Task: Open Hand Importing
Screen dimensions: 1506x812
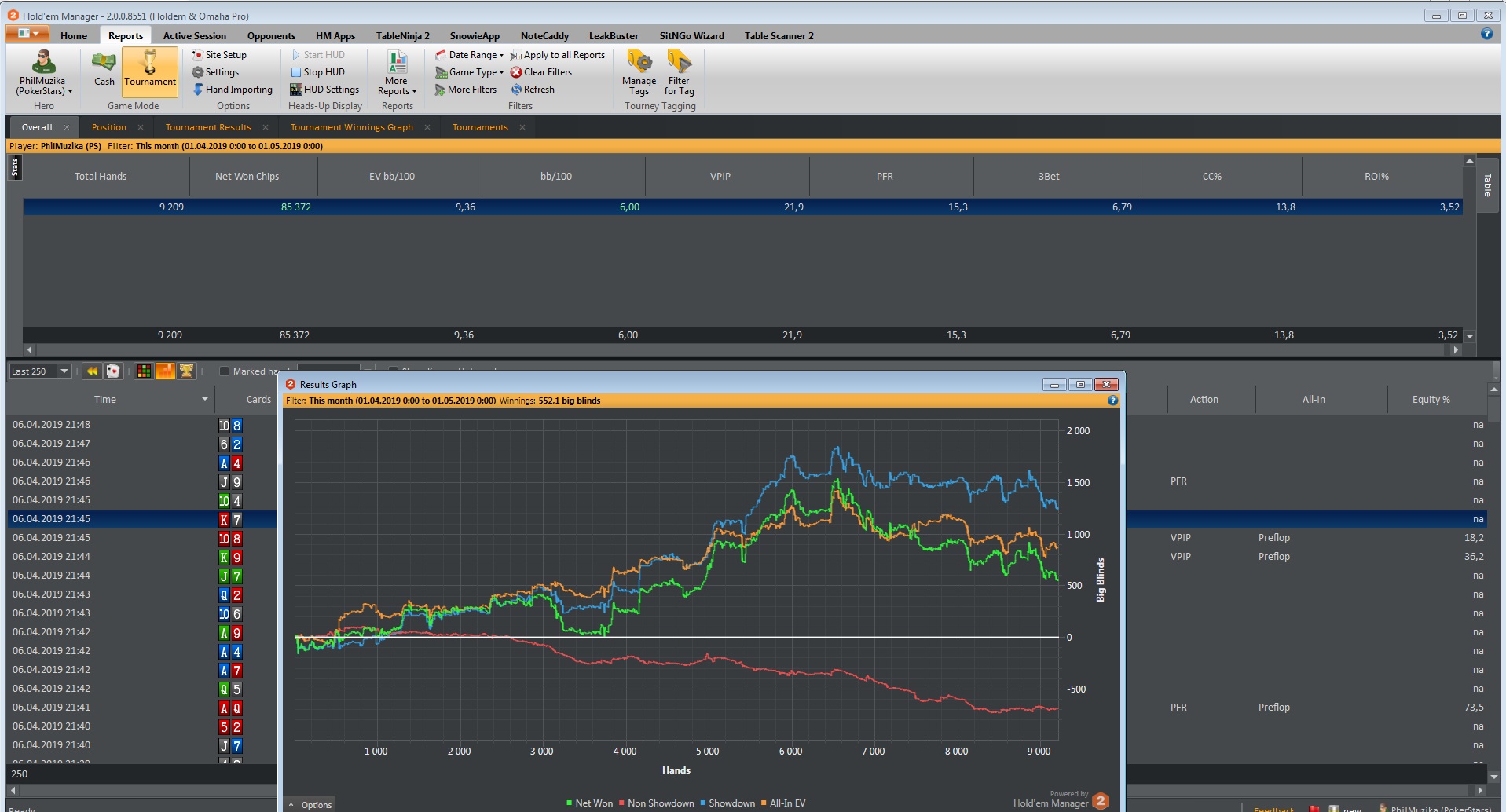Action: click(233, 90)
